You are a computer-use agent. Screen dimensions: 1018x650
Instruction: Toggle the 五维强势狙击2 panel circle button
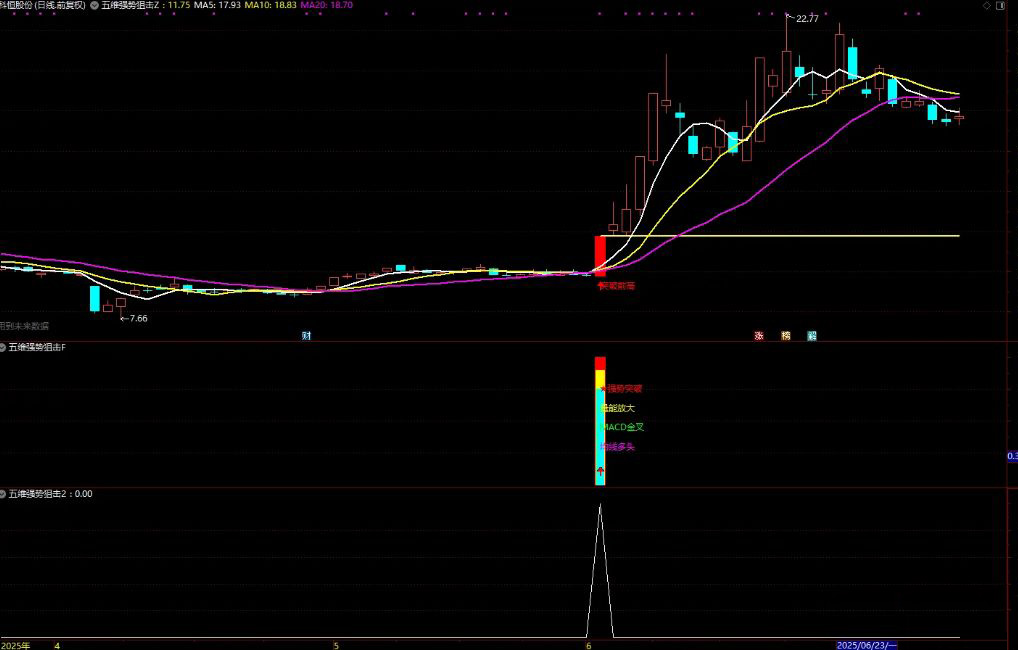coord(4,494)
